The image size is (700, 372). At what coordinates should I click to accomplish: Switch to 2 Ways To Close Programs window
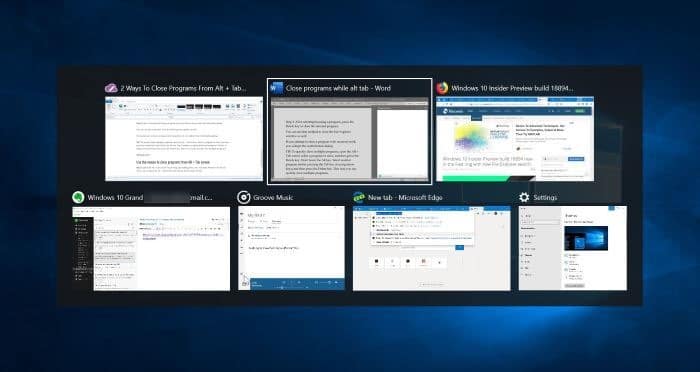184,139
